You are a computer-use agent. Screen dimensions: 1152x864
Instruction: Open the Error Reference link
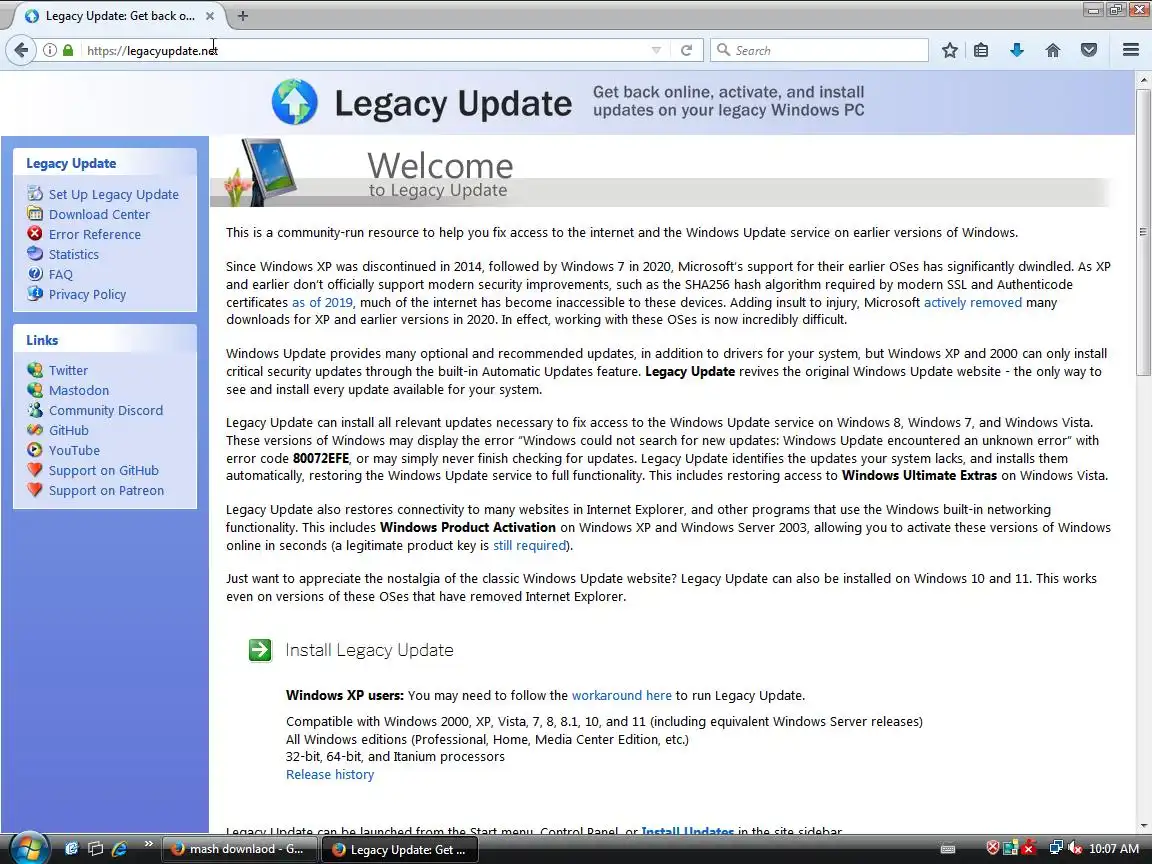95,234
